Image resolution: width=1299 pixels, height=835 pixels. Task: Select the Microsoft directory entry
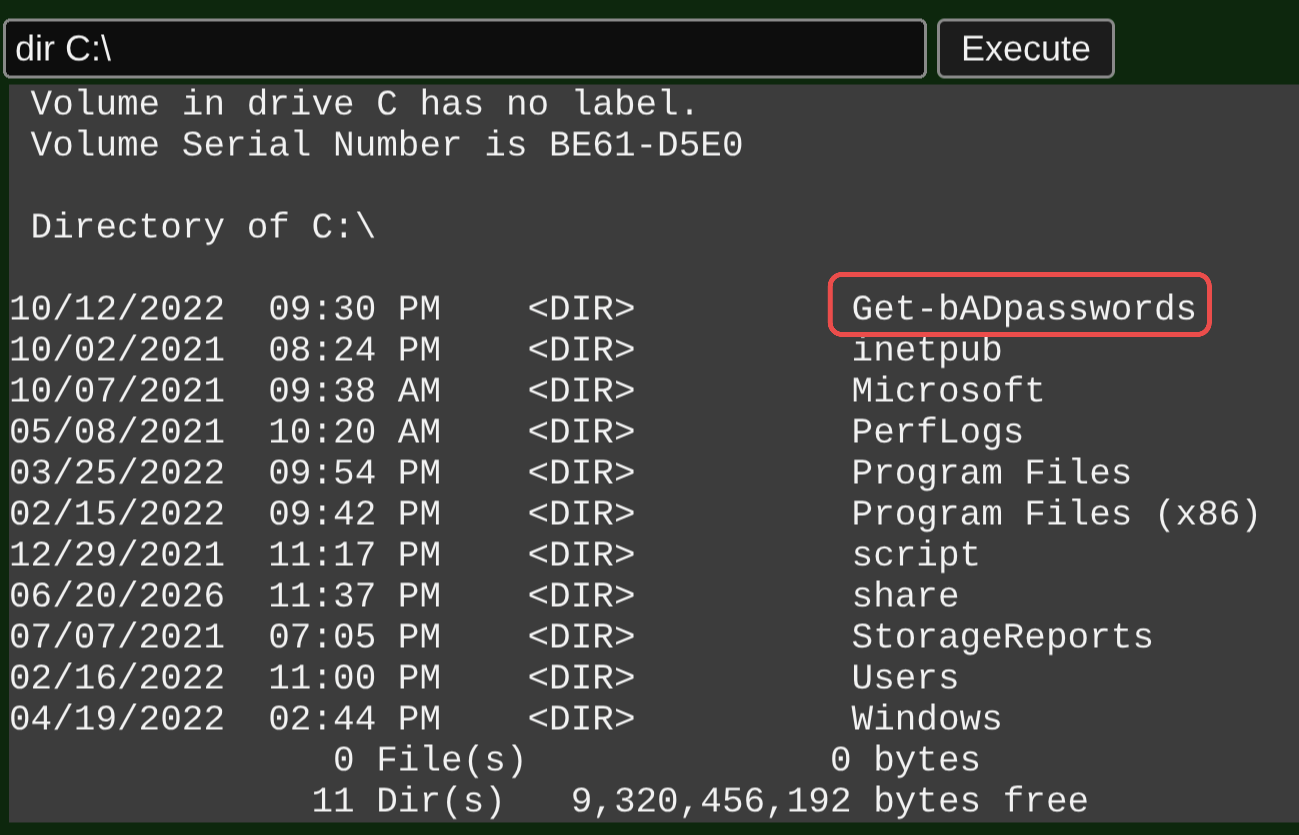point(948,390)
